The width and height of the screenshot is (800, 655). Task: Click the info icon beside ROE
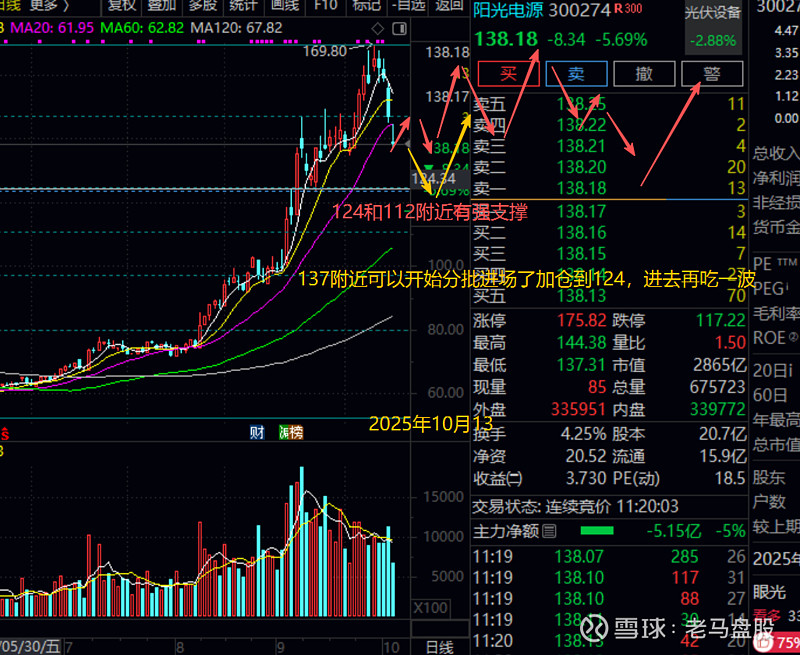tap(793, 338)
